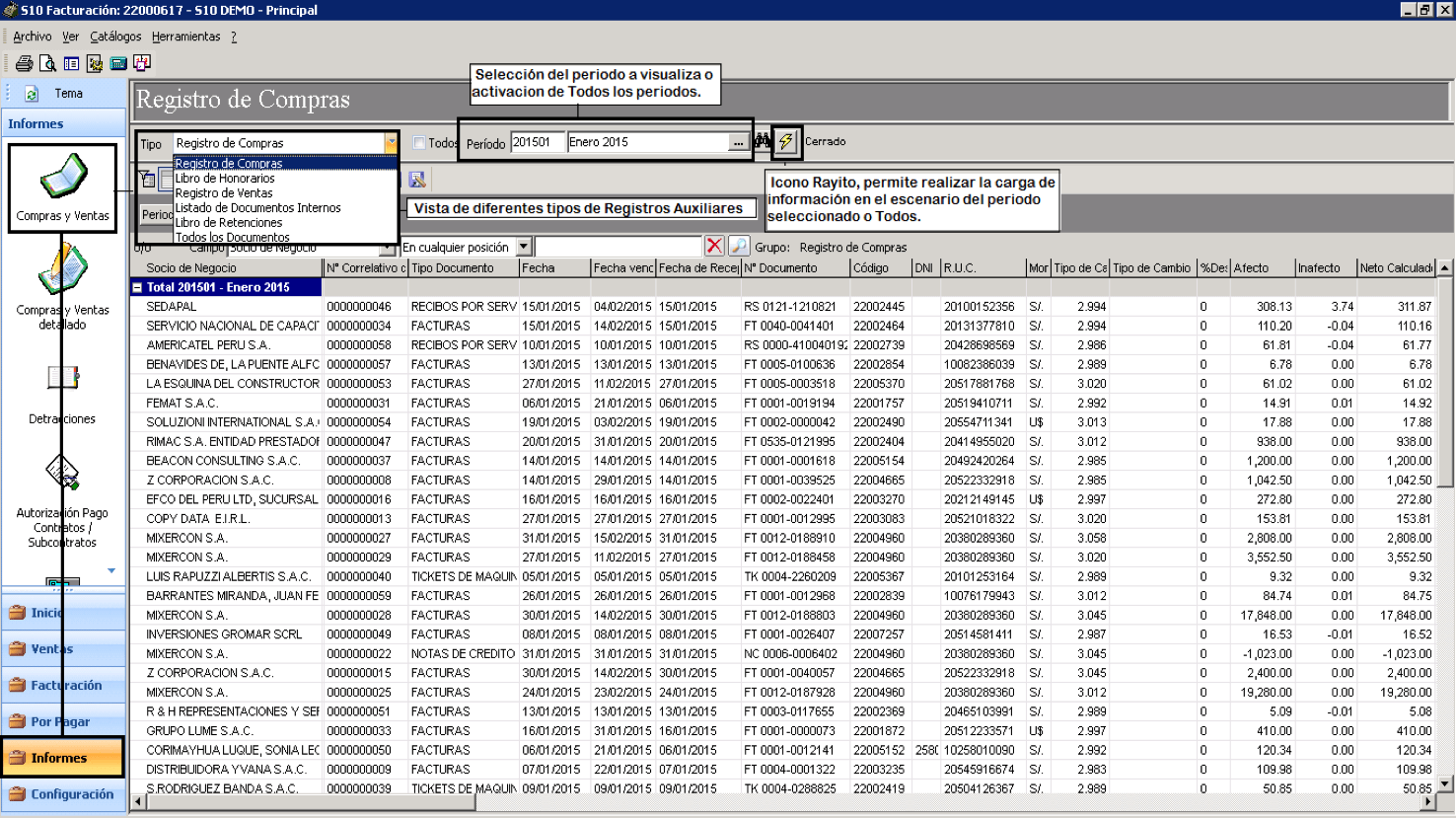Click the magnifying glass search icon

click(x=739, y=246)
